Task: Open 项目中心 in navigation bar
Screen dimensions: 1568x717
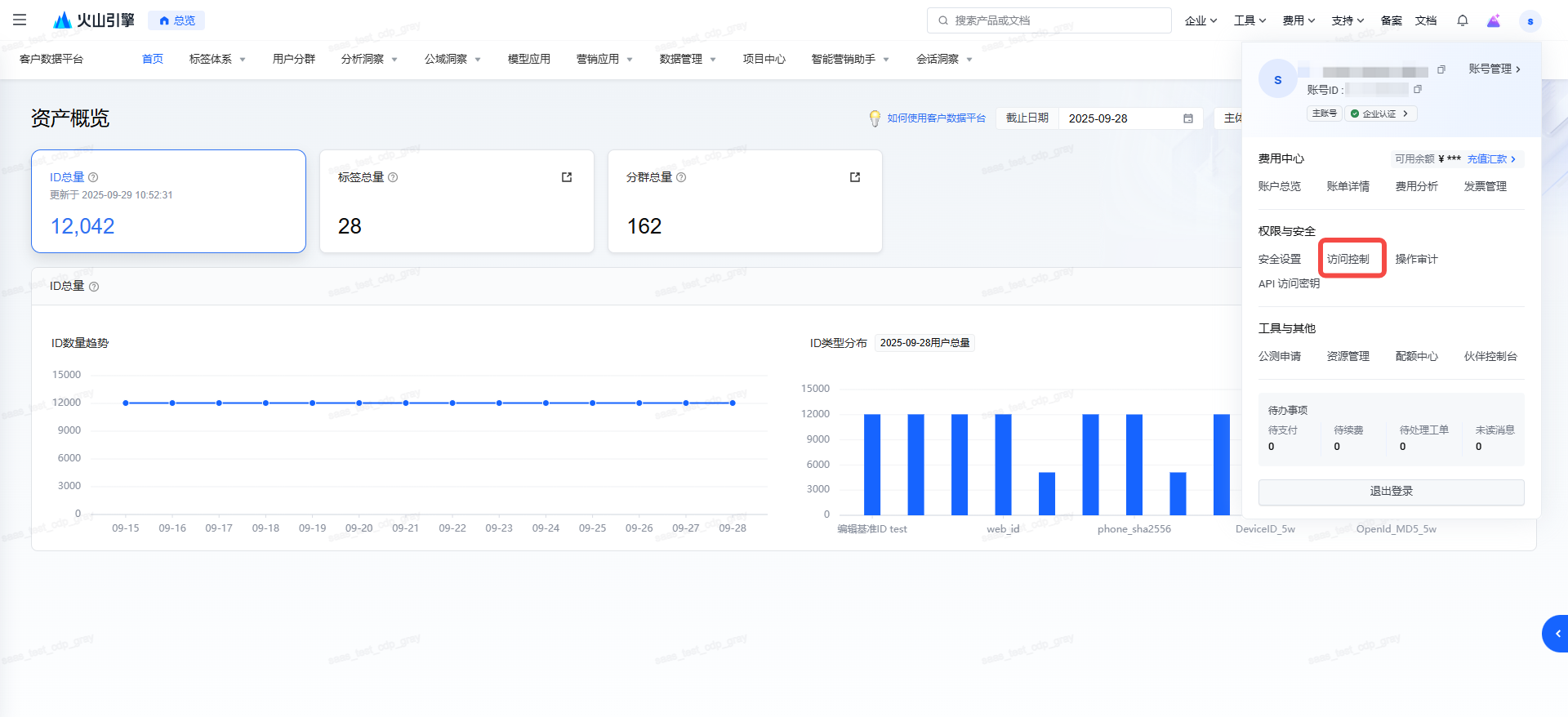Action: click(764, 59)
